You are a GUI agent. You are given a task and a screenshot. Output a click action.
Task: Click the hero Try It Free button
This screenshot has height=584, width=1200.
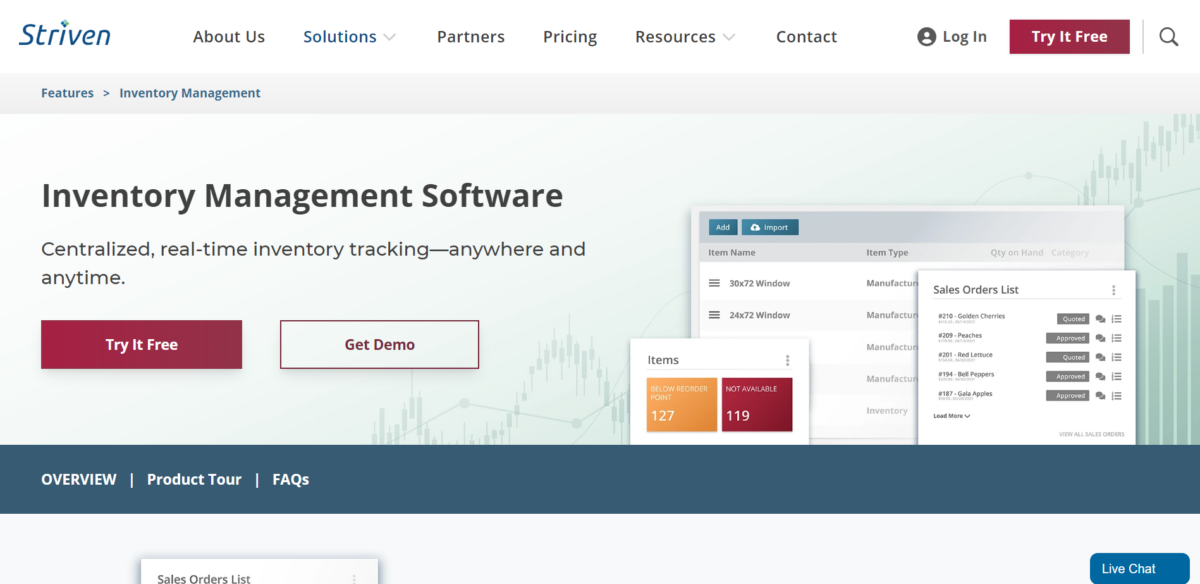click(x=141, y=344)
